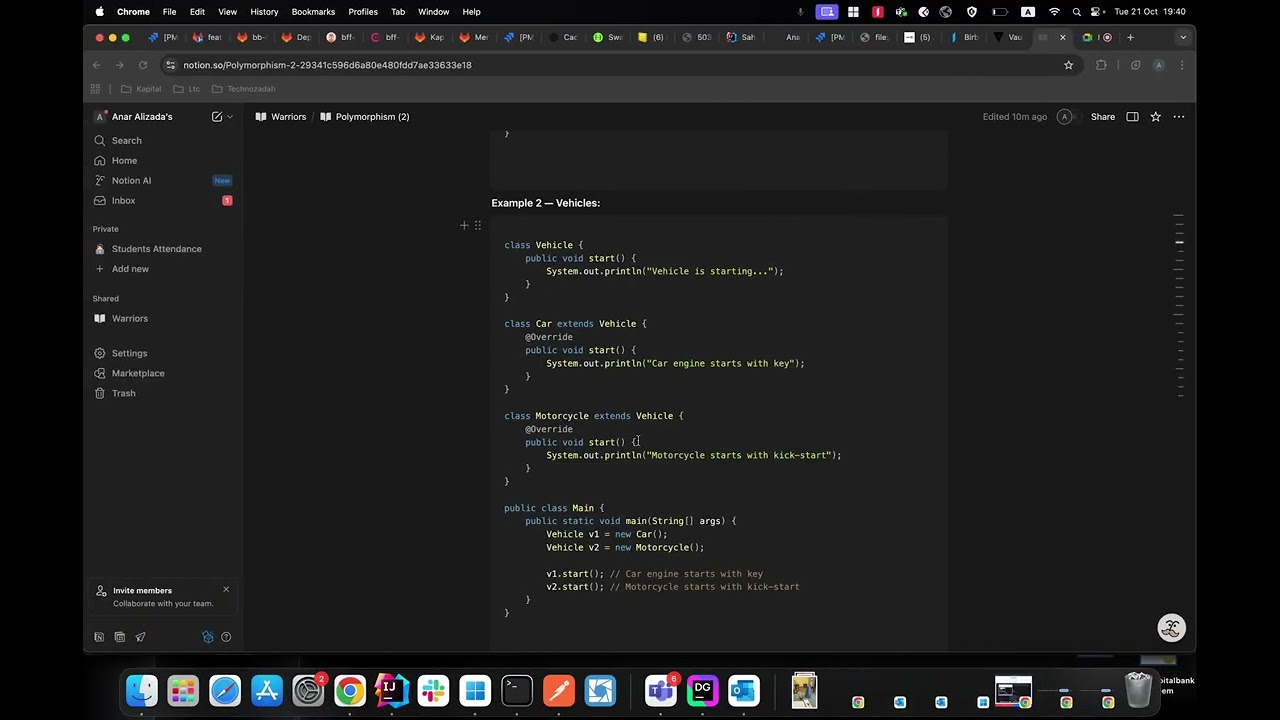
Task: Create a new page with compose icon
Action: click(217, 117)
